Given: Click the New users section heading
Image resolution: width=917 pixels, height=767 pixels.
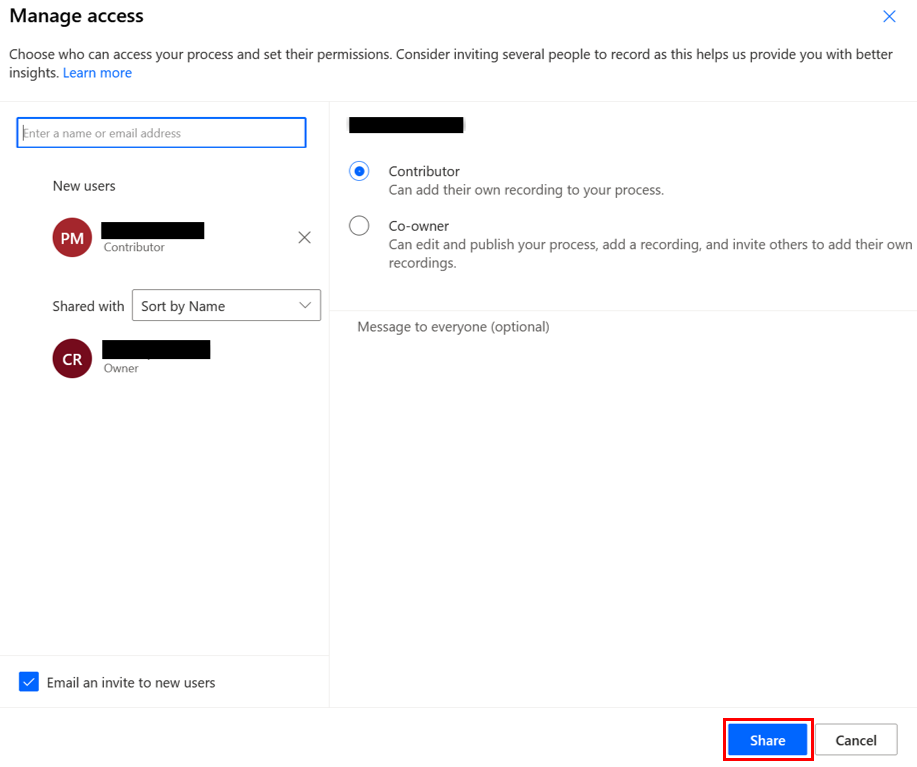Looking at the screenshot, I should pyautogui.click(x=85, y=186).
